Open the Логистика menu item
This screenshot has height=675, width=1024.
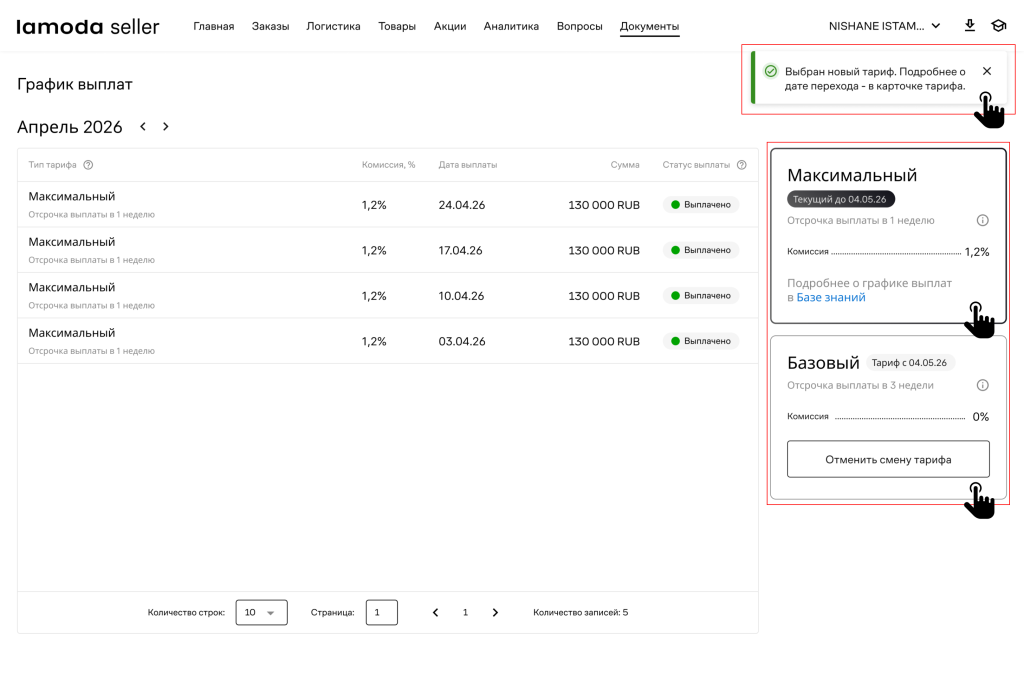pos(333,26)
